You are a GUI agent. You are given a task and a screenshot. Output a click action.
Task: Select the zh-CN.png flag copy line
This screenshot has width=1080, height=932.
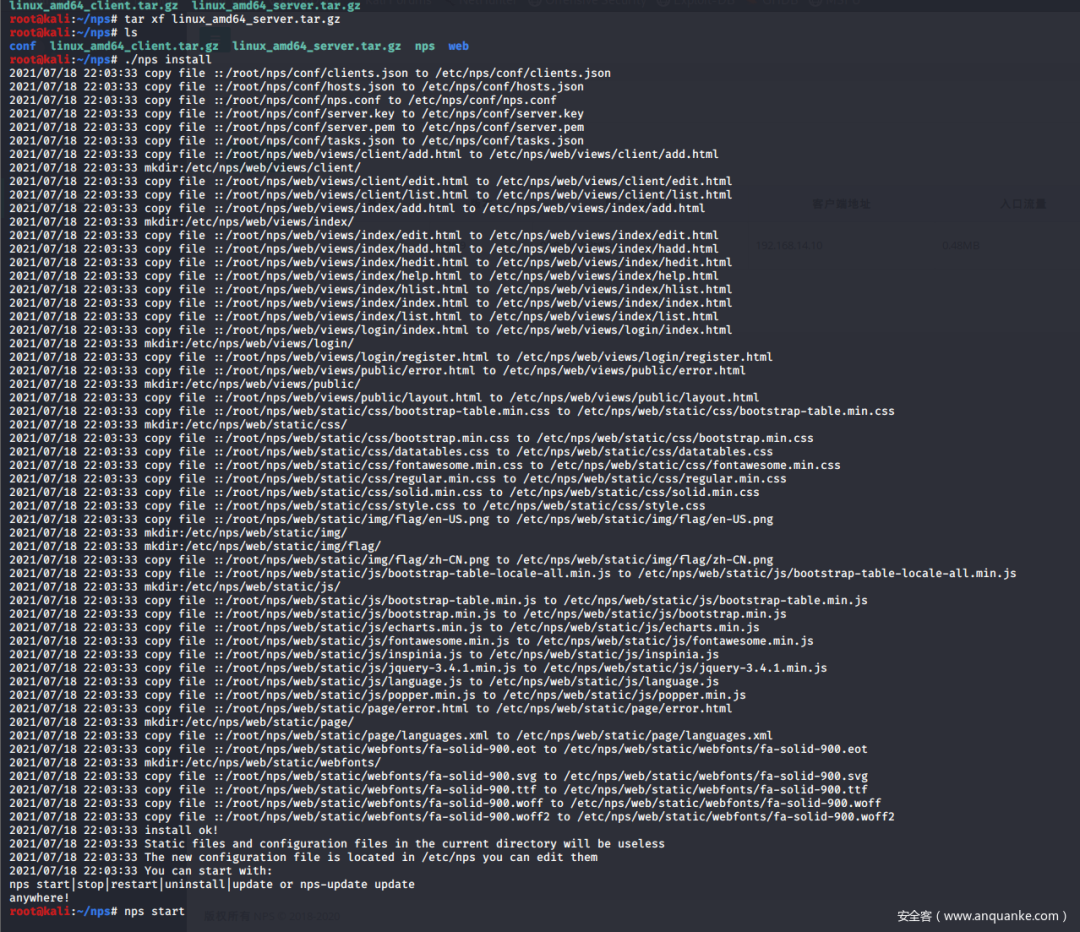tap(391, 560)
